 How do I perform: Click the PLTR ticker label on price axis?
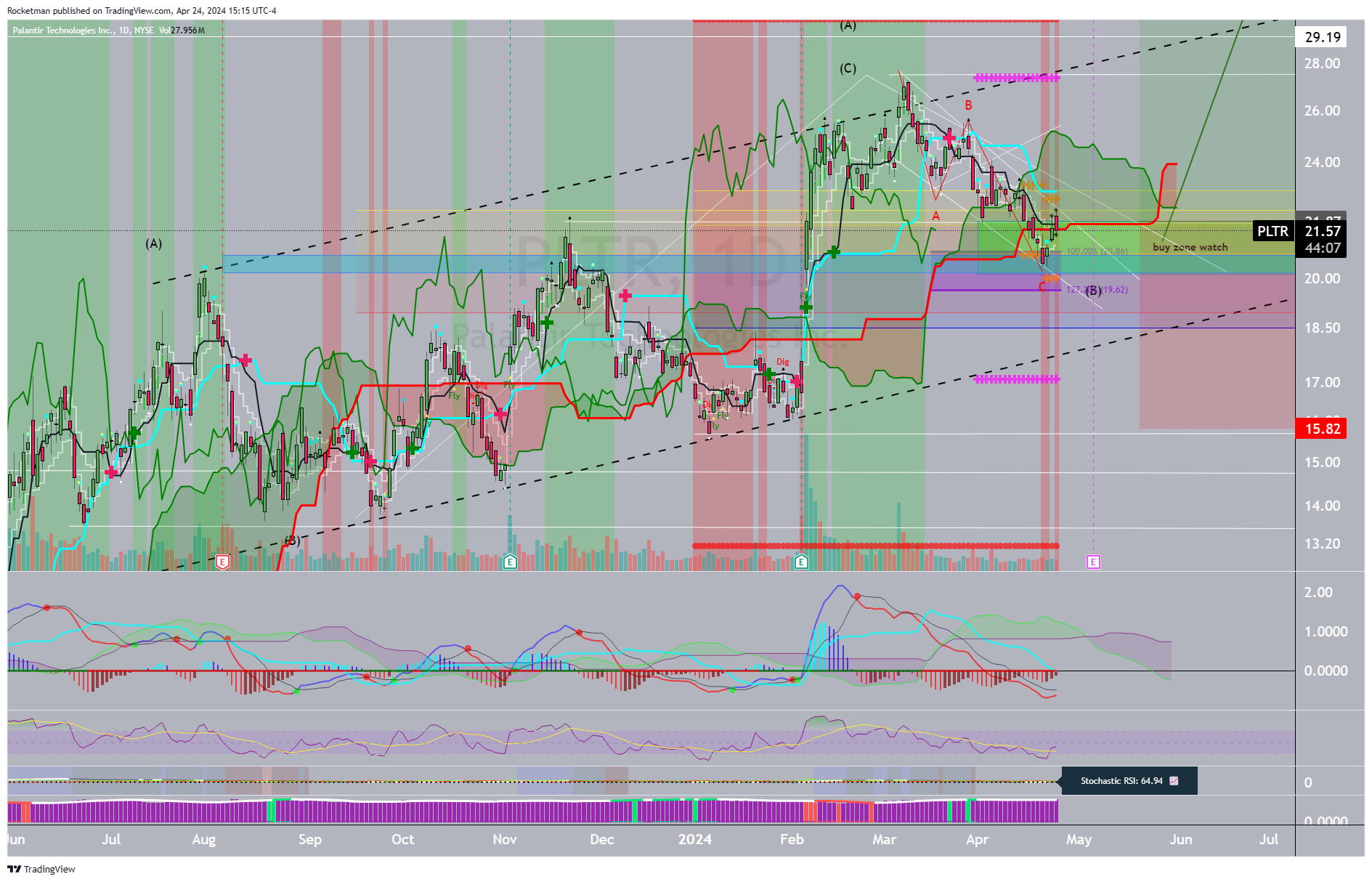point(1272,231)
